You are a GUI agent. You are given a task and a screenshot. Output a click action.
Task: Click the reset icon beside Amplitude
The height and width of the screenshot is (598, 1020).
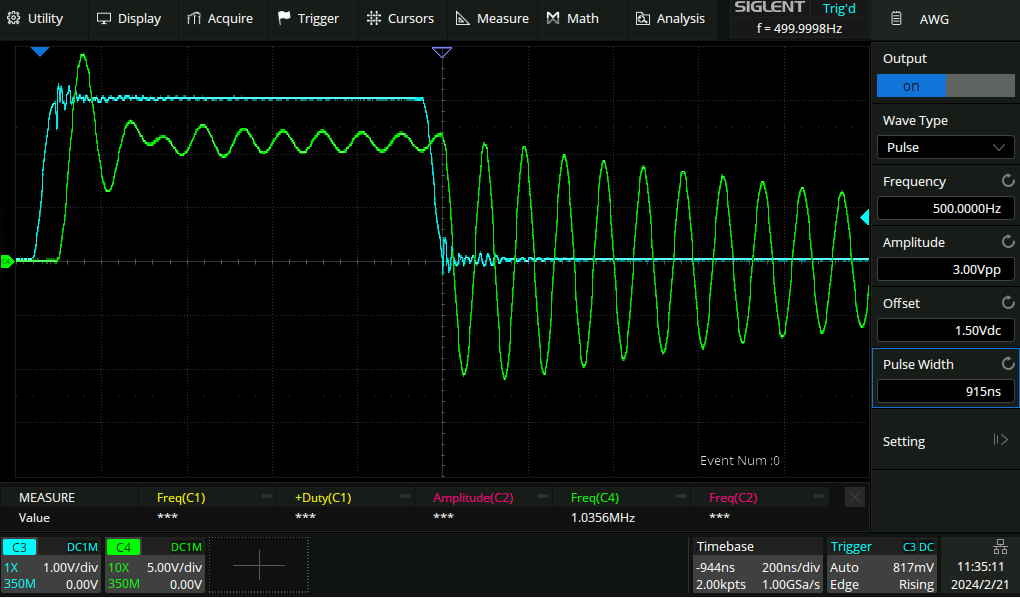click(x=1007, y=242)
